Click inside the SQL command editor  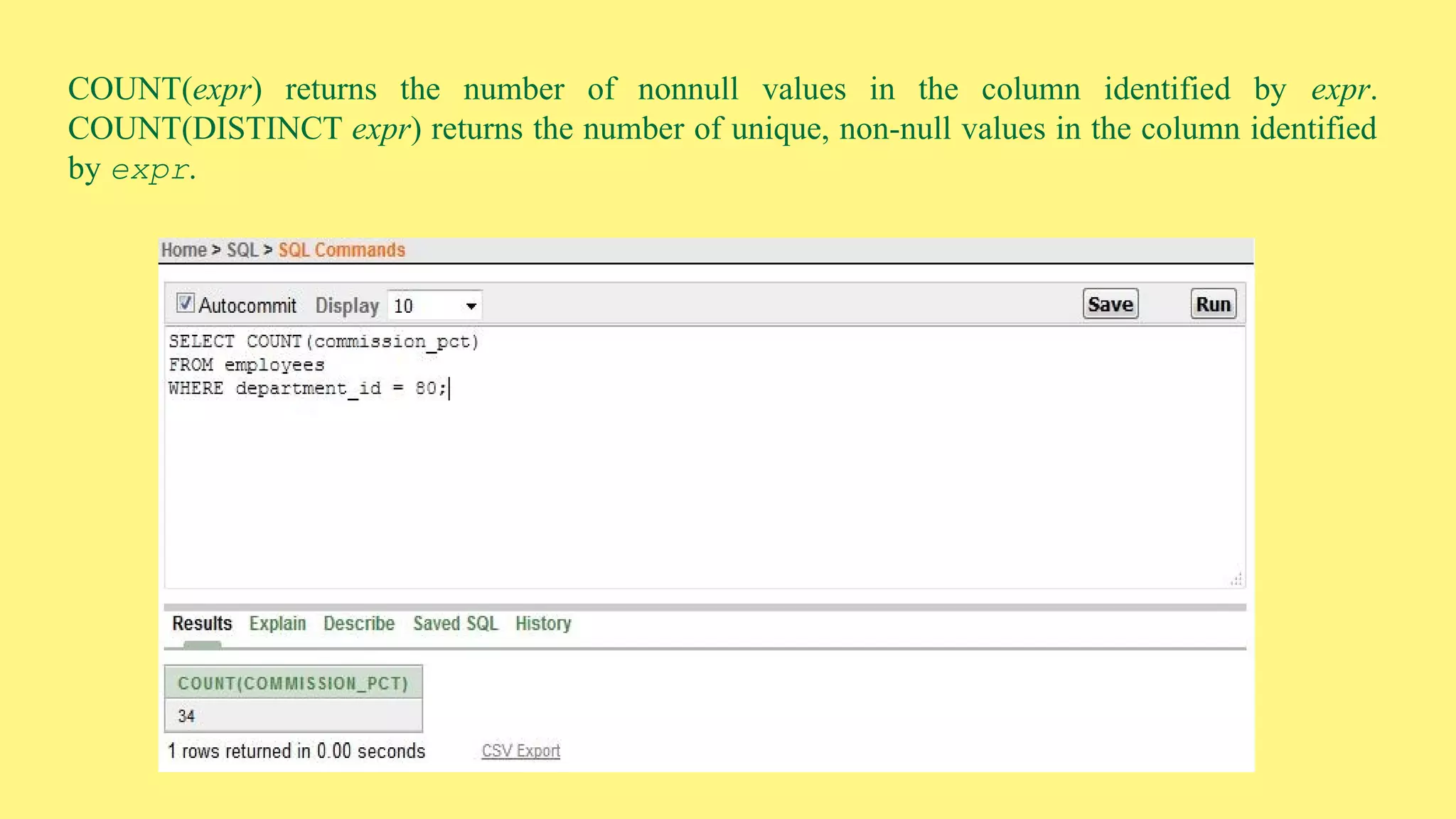[x=705, y=457]
